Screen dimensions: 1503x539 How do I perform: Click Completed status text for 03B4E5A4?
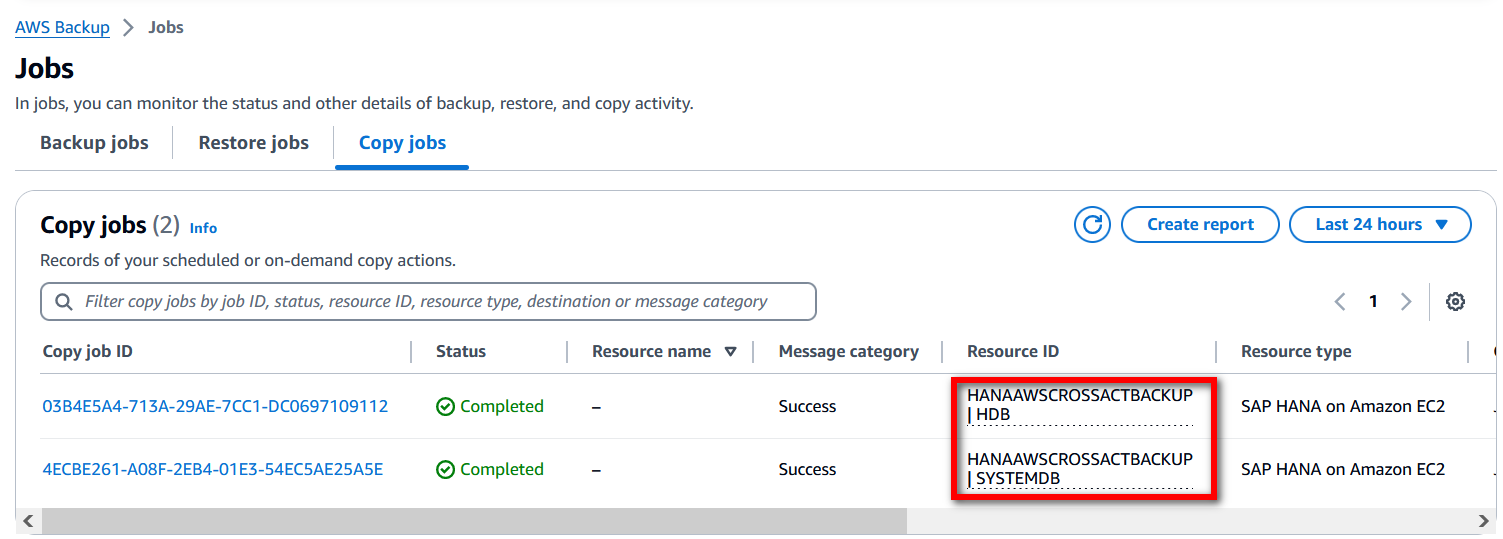[502, 407]
